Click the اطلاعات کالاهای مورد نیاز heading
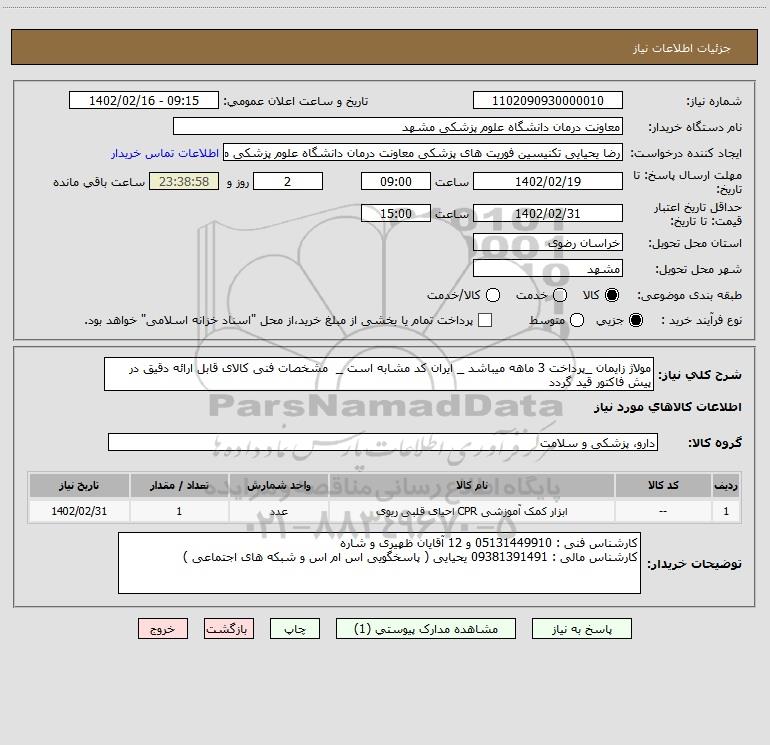Image resolution: width=770 pixels, height=745 pixels. tap(667, 407)
